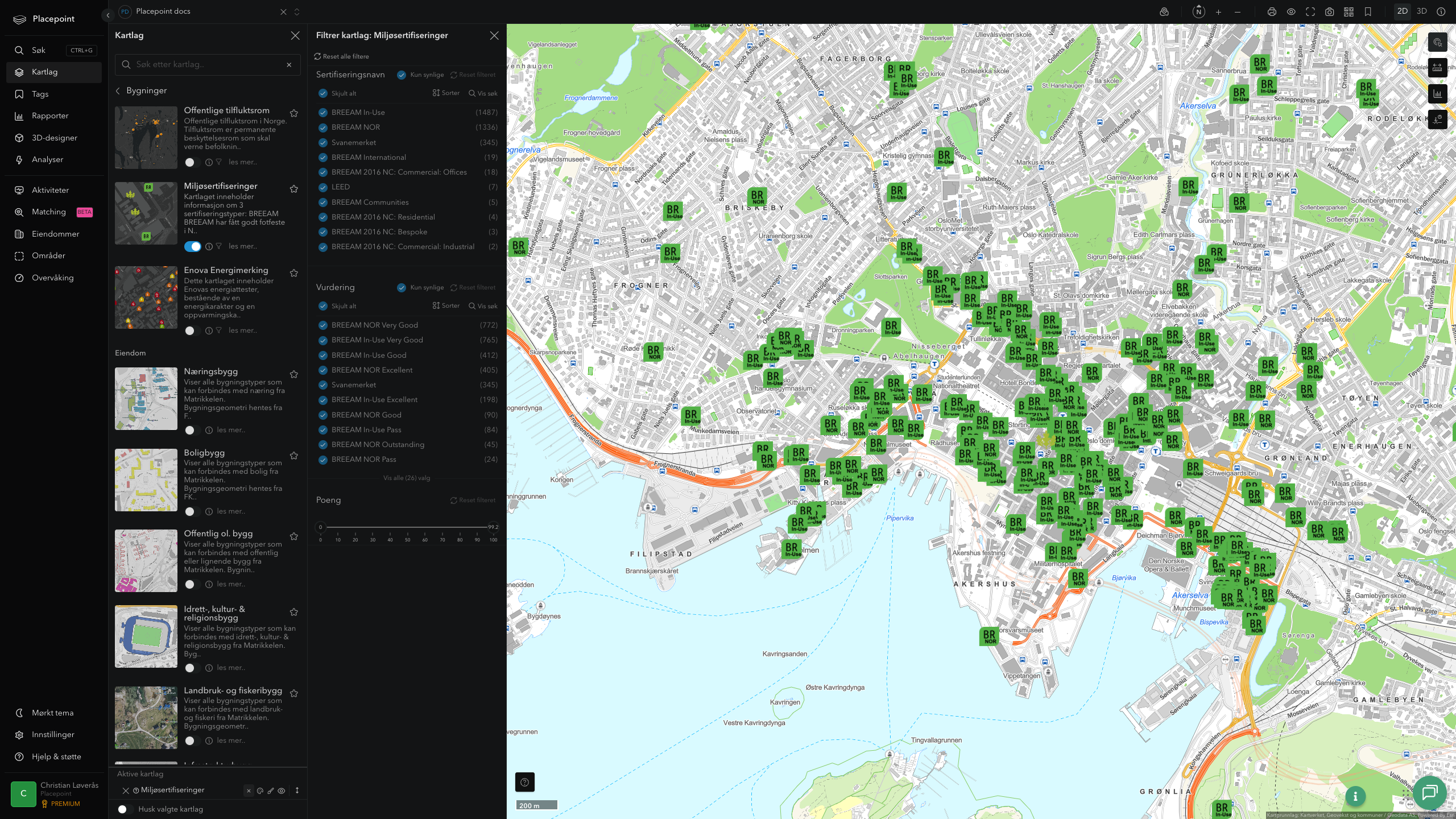This screenshot has height=819, width=1456.
Task: Click the green info circle on map
Action: click(x=1355, y=796)
